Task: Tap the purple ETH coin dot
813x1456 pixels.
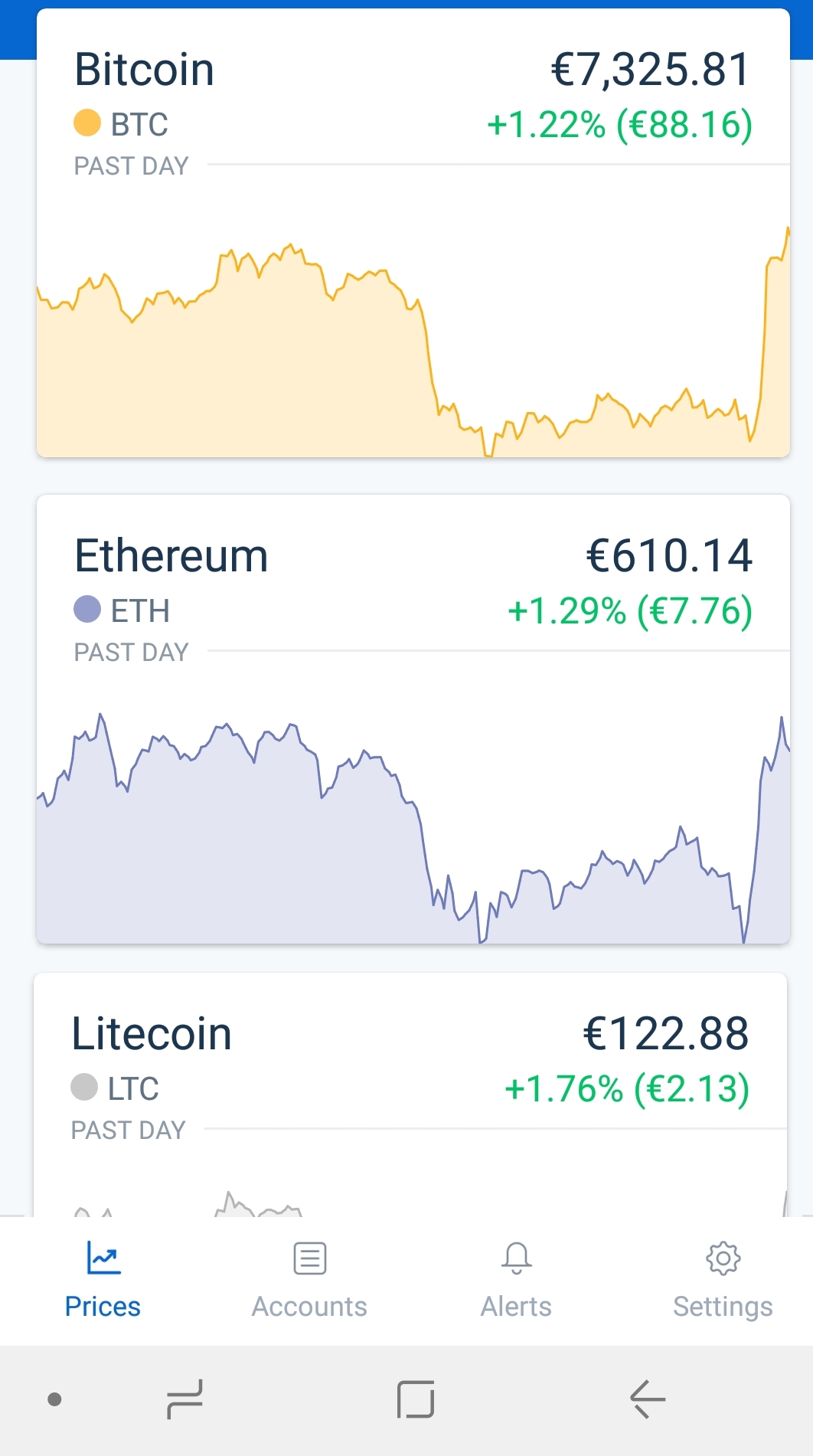Action: tap(87, 610)
